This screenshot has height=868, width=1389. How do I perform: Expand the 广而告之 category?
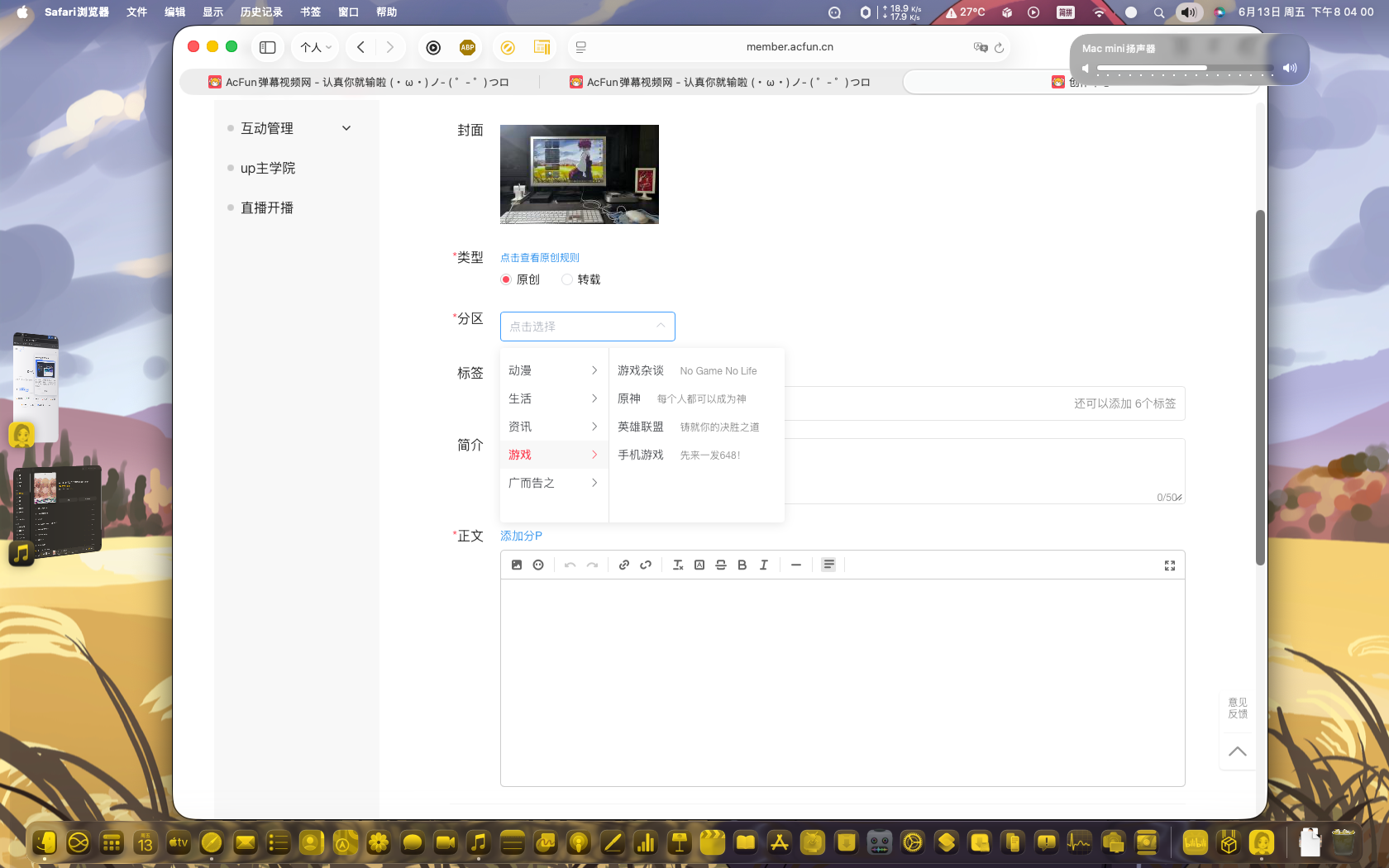(x=554, y=483)
